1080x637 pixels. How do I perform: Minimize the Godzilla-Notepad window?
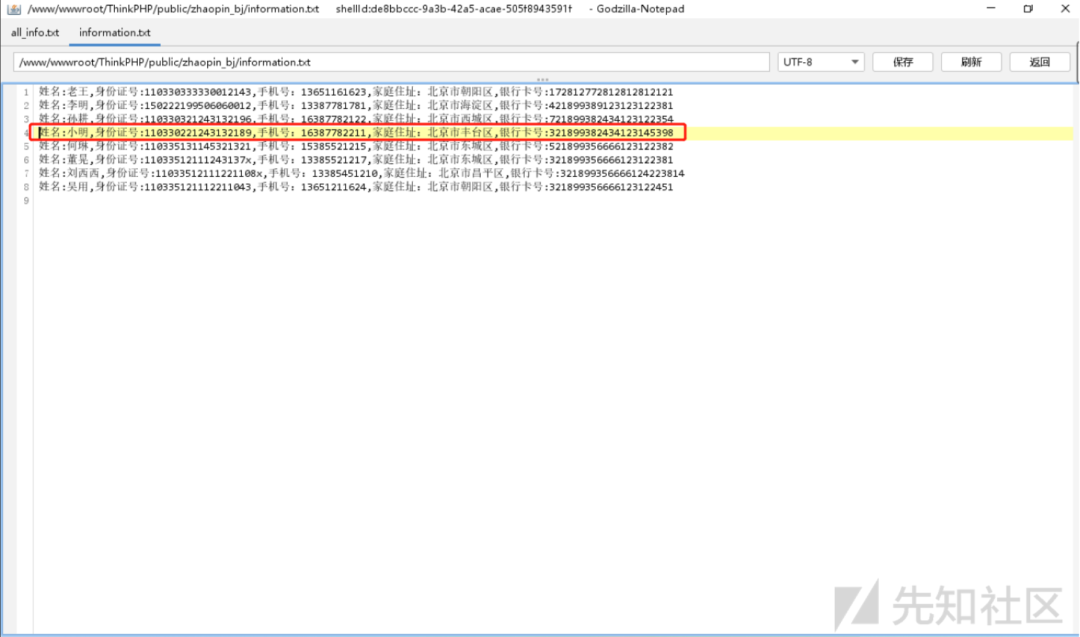(x=990, y=8)
